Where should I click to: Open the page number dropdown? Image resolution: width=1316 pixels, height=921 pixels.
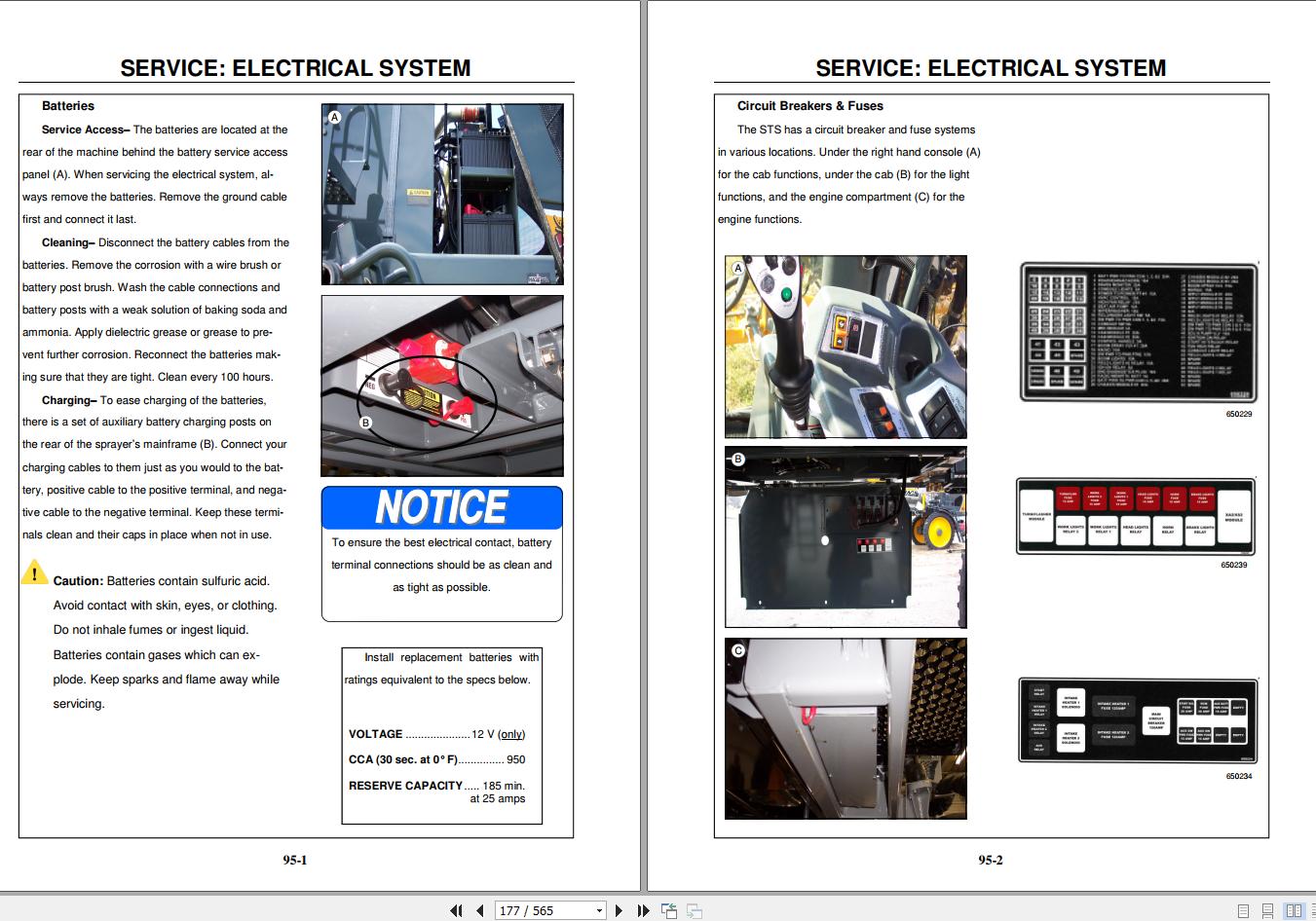(598, 910)
